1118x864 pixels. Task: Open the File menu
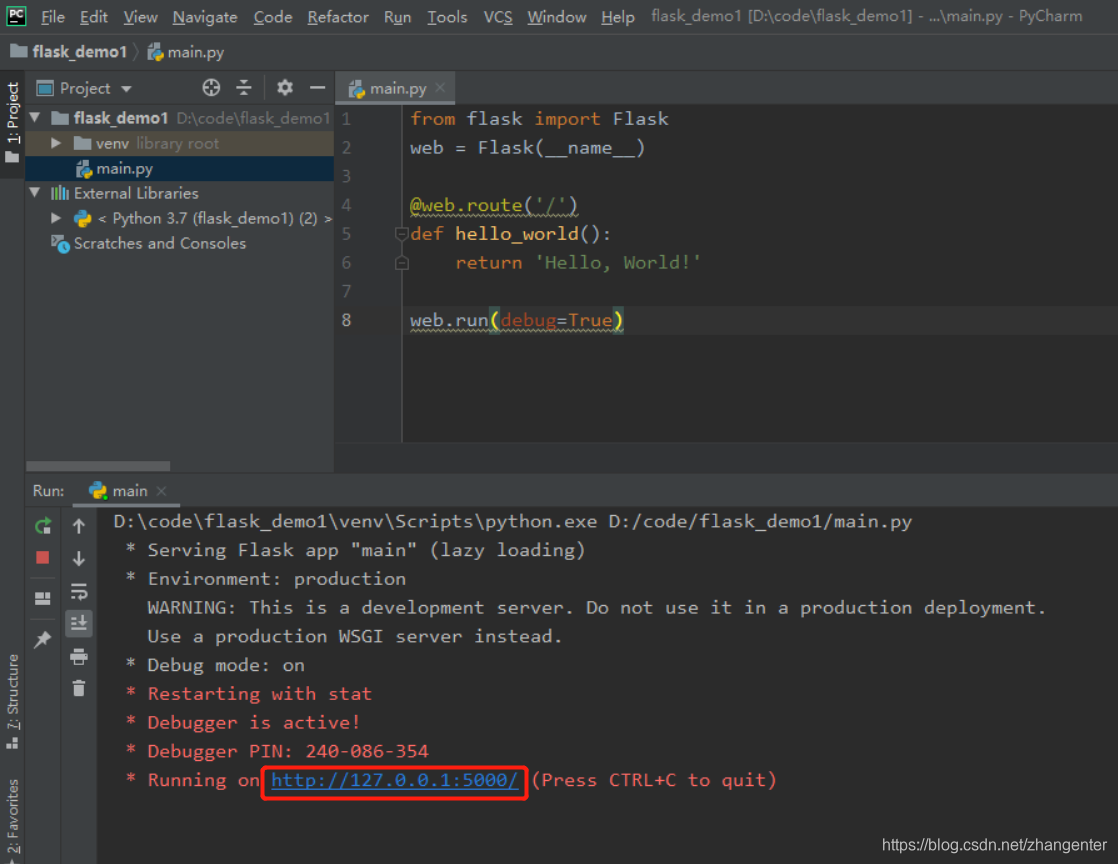[53, 16]
